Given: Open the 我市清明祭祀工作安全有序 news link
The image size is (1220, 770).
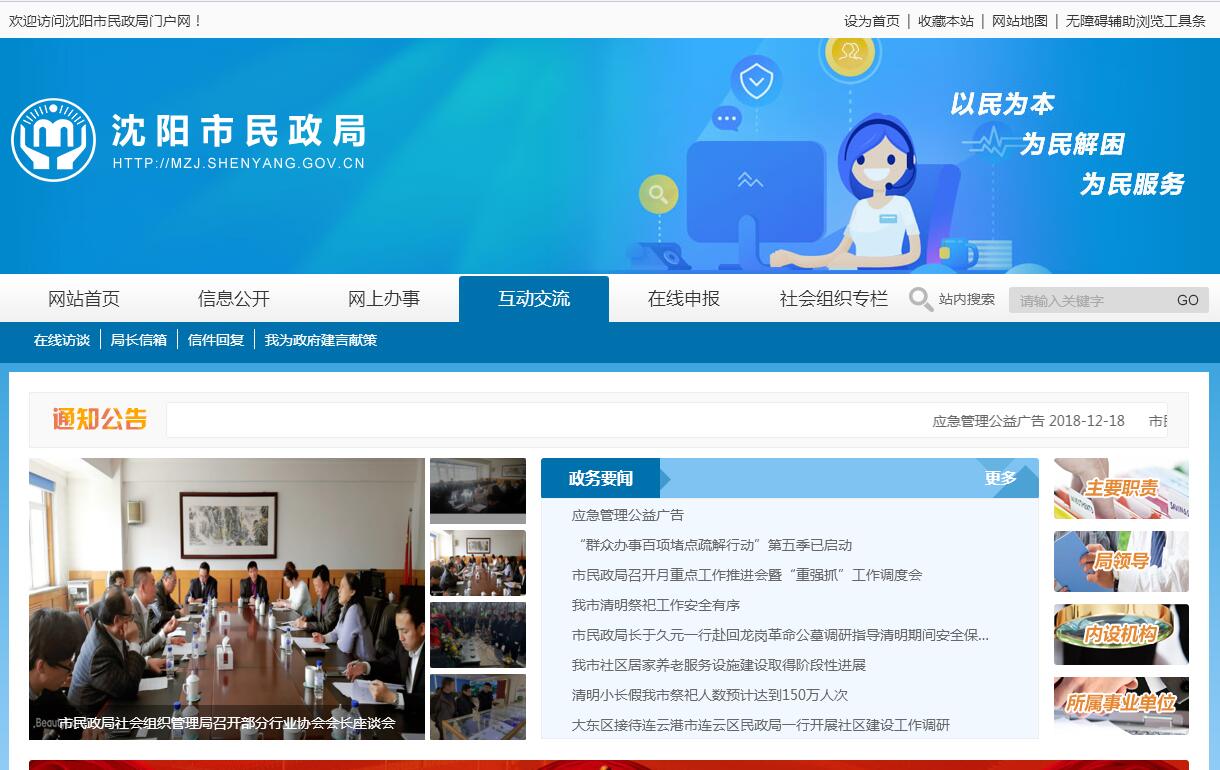Looking at the screenshot, I should 656,605.
